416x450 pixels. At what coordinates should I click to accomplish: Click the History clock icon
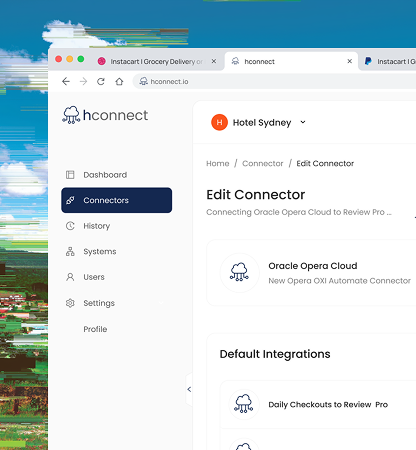click(x=70, y=226)
